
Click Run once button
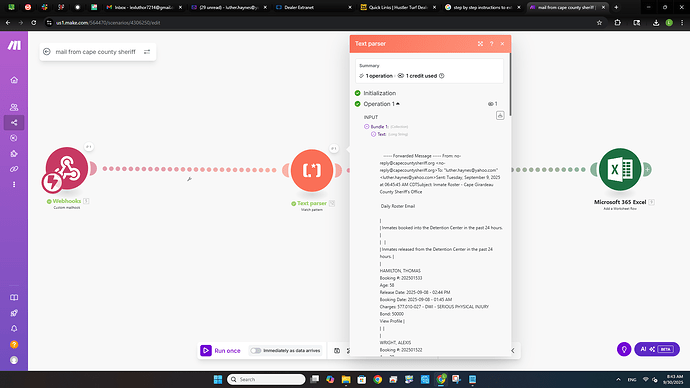coord(220,351)
